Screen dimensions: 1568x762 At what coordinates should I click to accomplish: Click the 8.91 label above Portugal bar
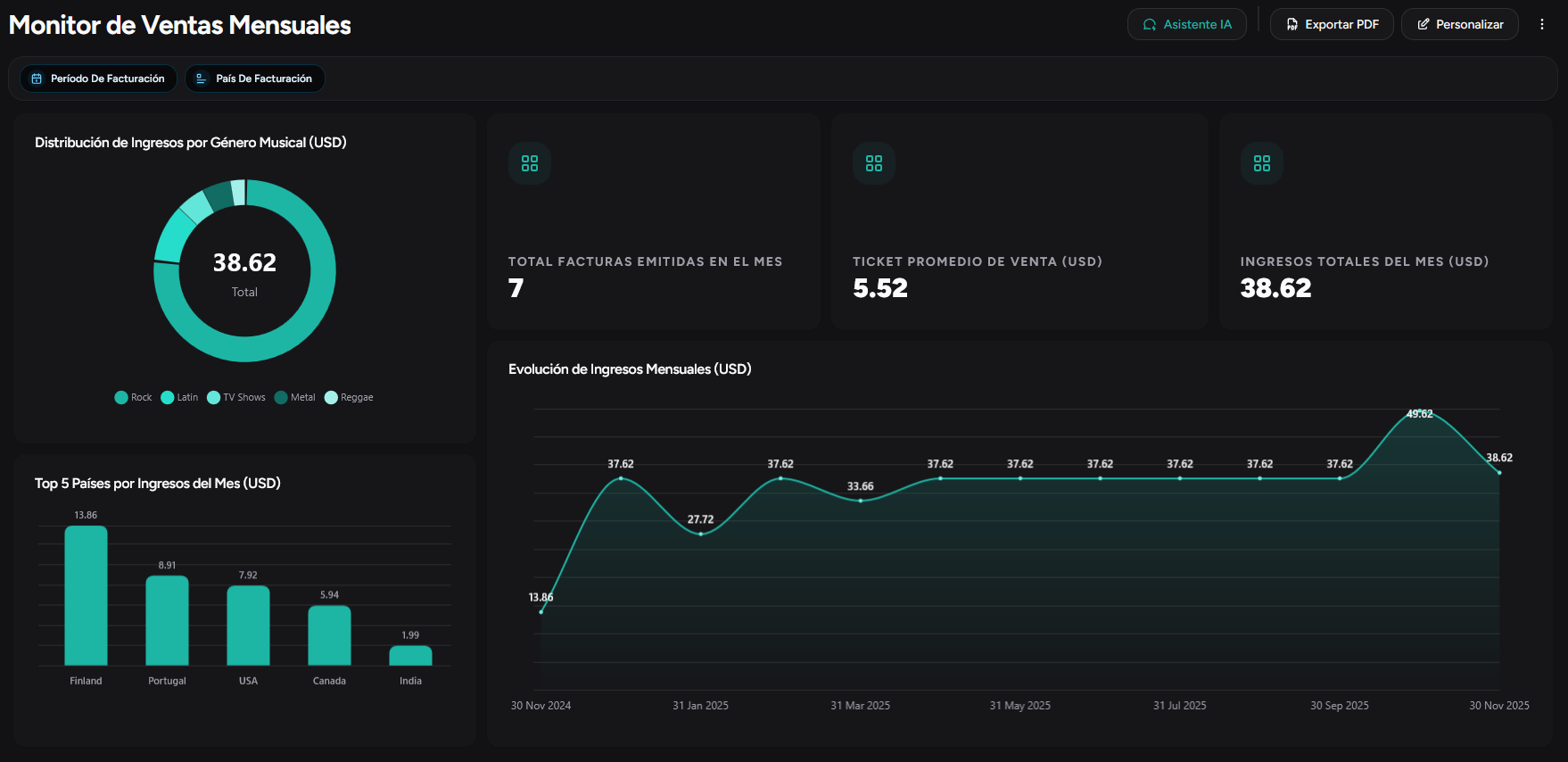coord(167,566)
